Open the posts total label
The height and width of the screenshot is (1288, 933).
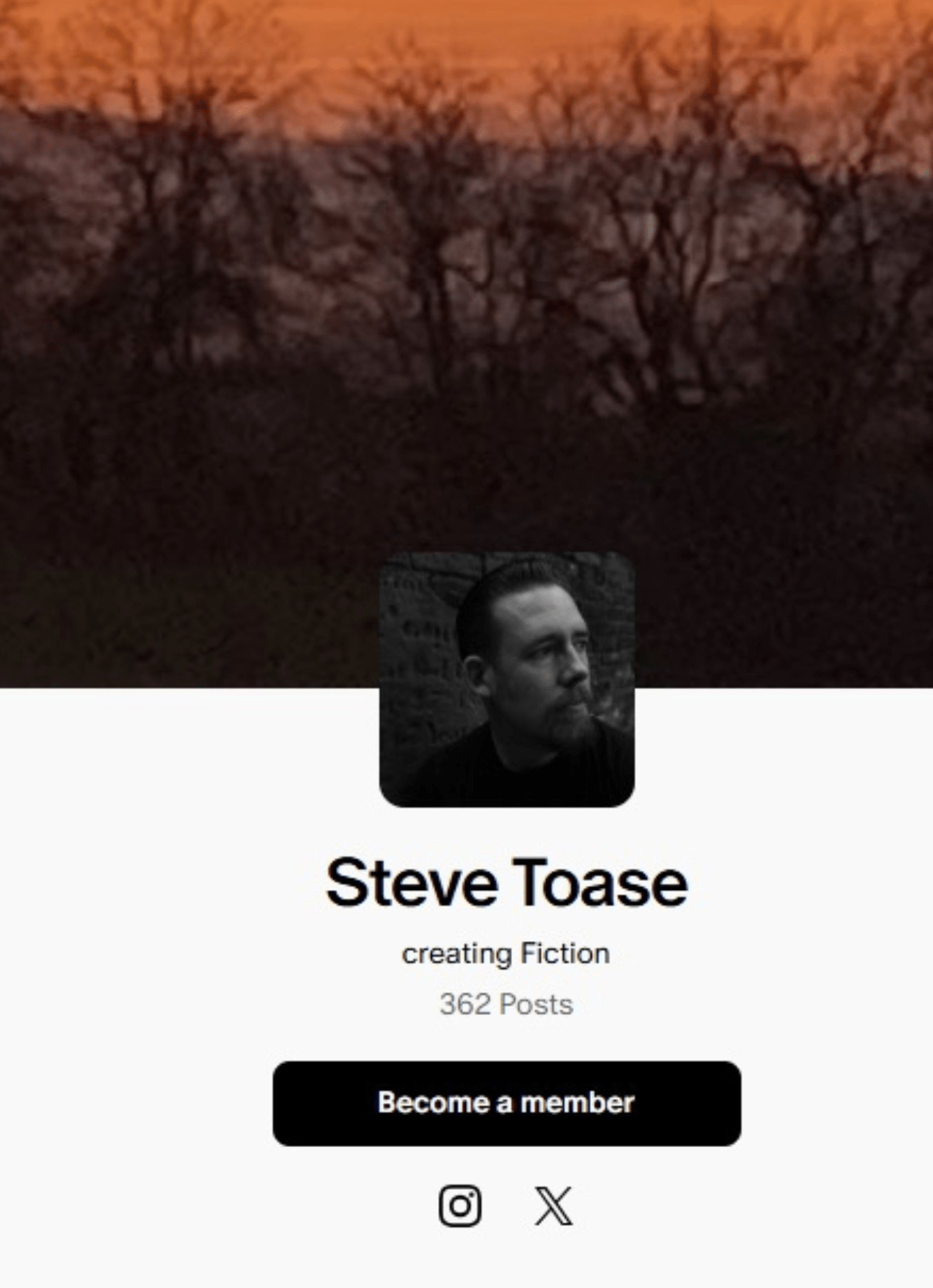[507, 1004]
